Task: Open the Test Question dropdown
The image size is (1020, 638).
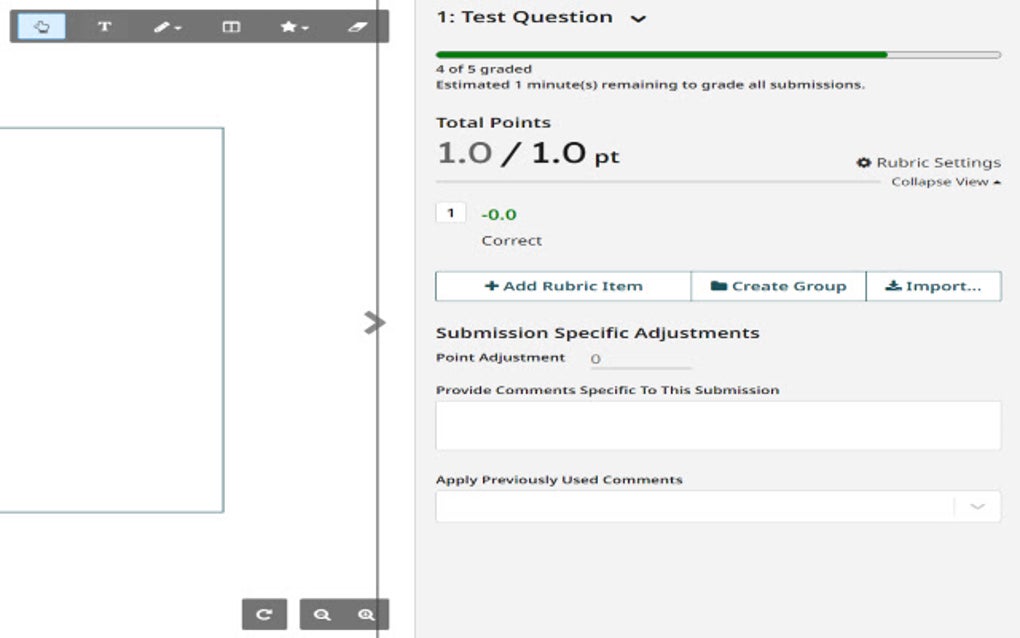Action: pyautogui.click(x=637, y=17)
